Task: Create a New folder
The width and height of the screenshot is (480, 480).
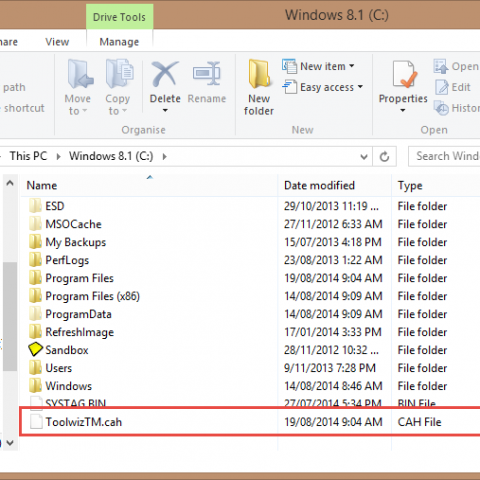Action: pyautogui.click(x=259, y=88)
